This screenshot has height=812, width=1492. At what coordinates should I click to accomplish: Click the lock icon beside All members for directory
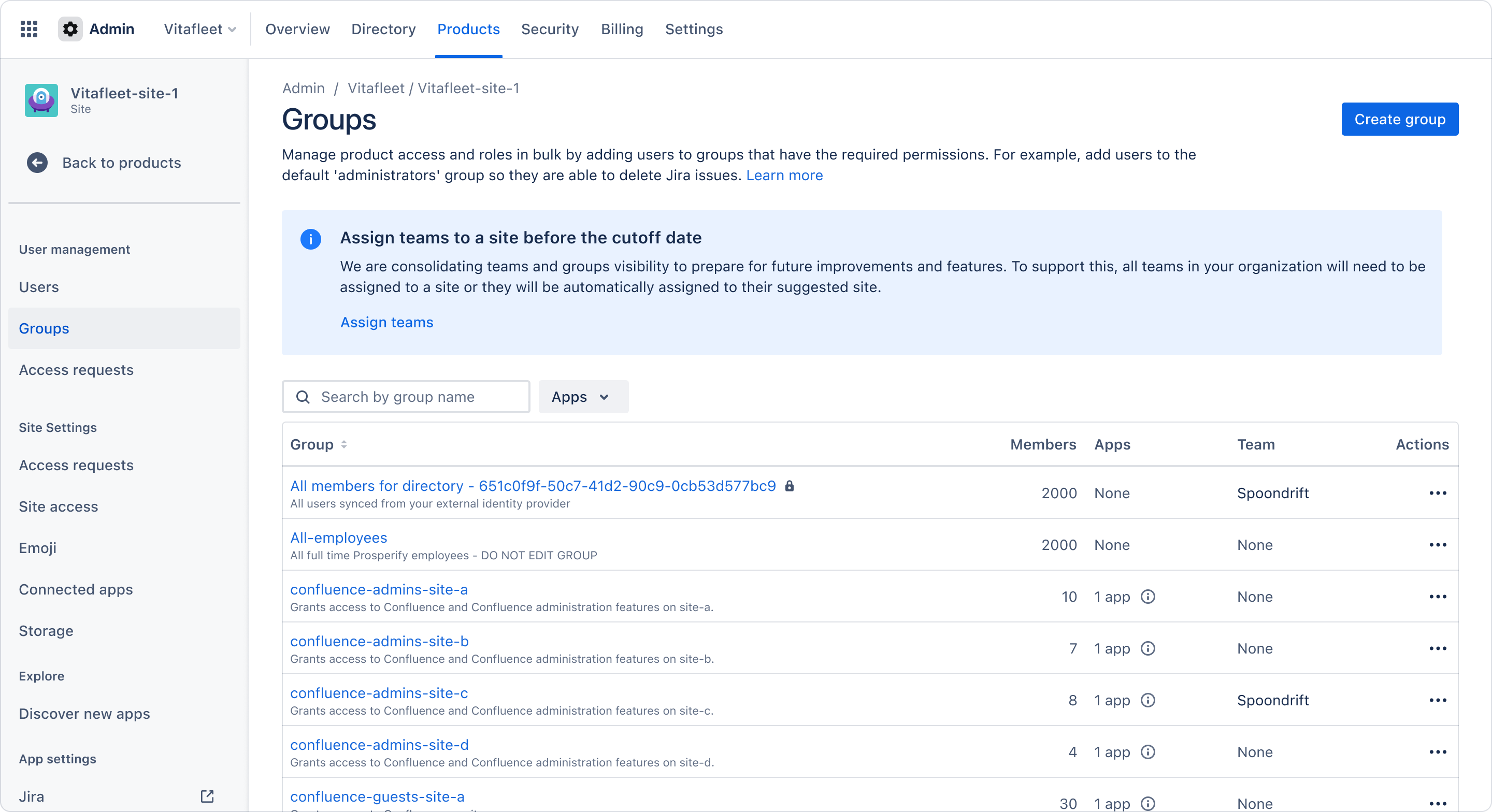pyautogui.click(x=789, y=486)
